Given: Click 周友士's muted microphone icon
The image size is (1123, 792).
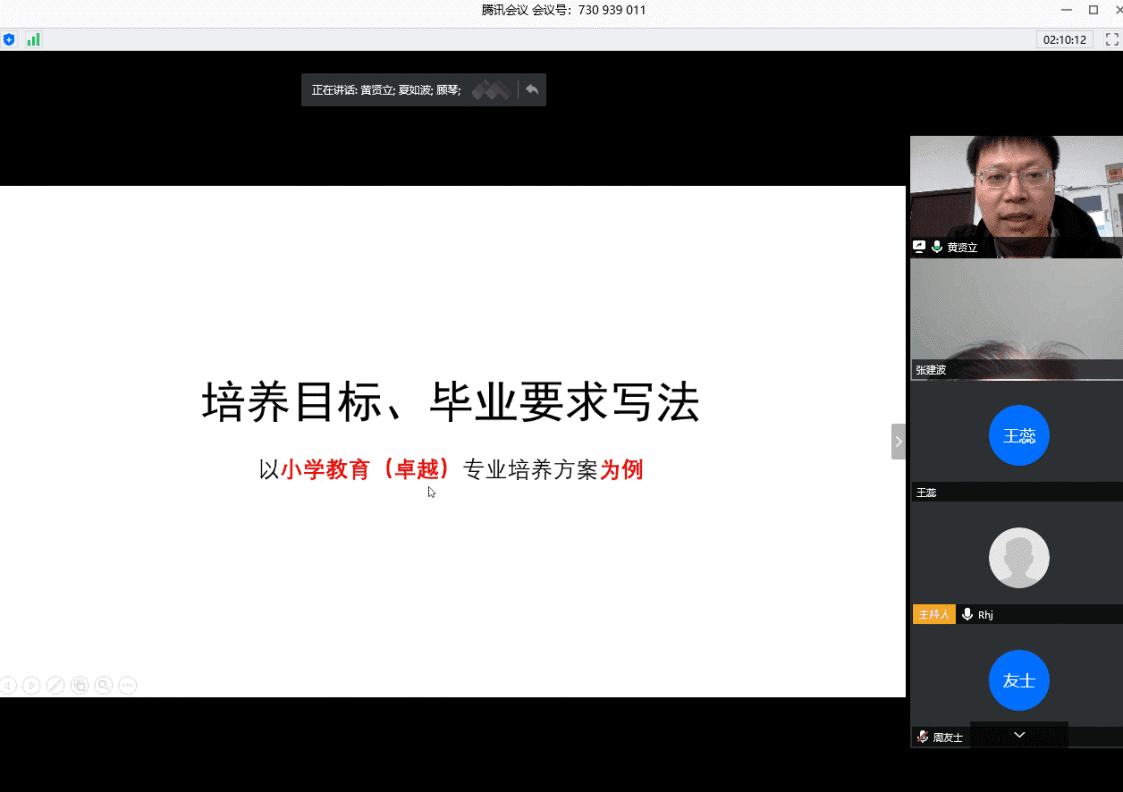Looking at the screenshot, I should click(x=922, y=737).
